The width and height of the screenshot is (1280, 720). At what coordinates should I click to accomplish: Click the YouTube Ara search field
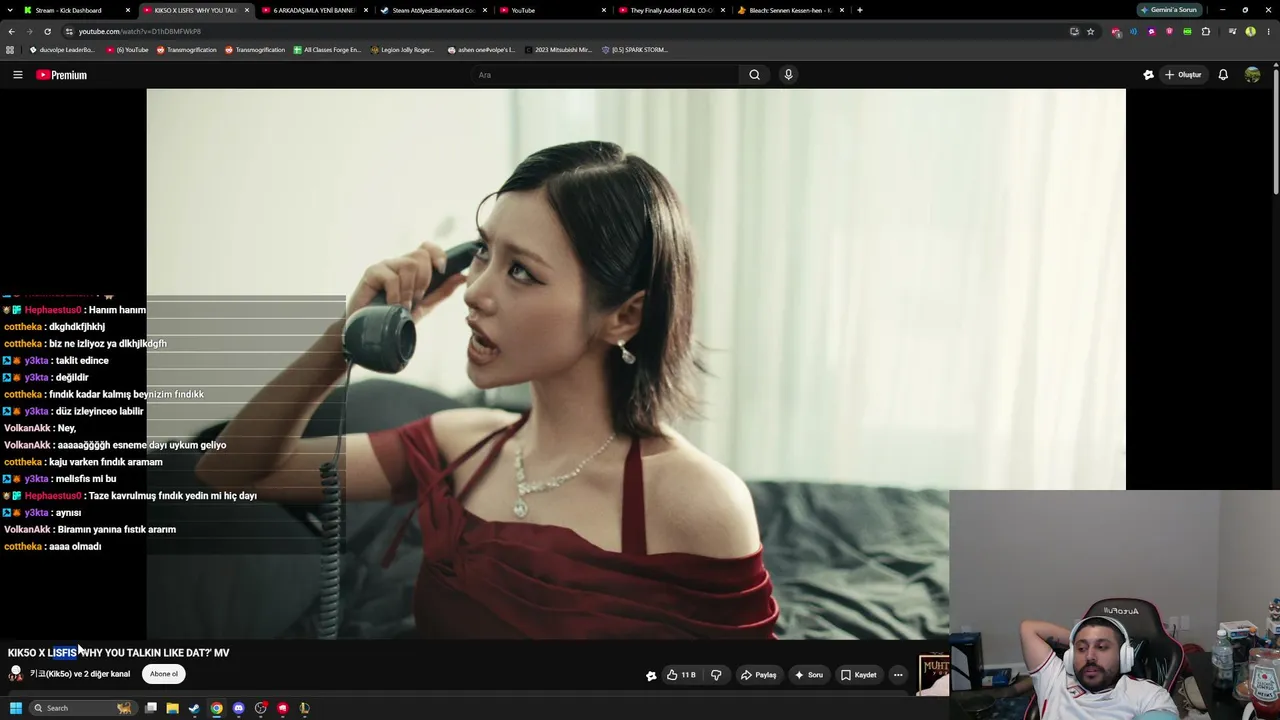[x=605, y=75]
